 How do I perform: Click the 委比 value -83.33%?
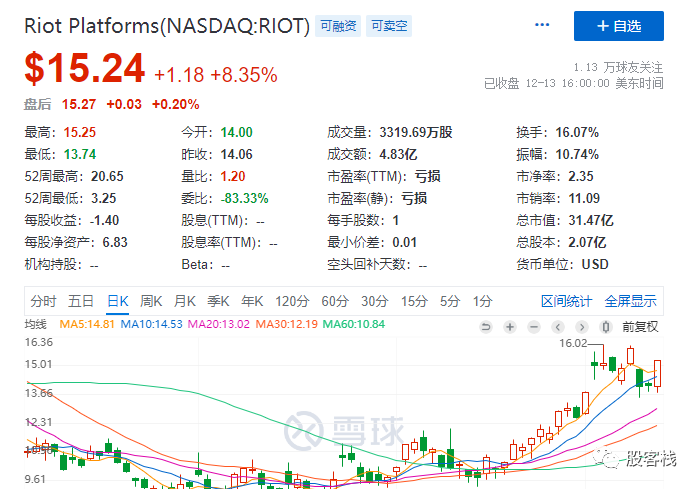click(244, 198)
